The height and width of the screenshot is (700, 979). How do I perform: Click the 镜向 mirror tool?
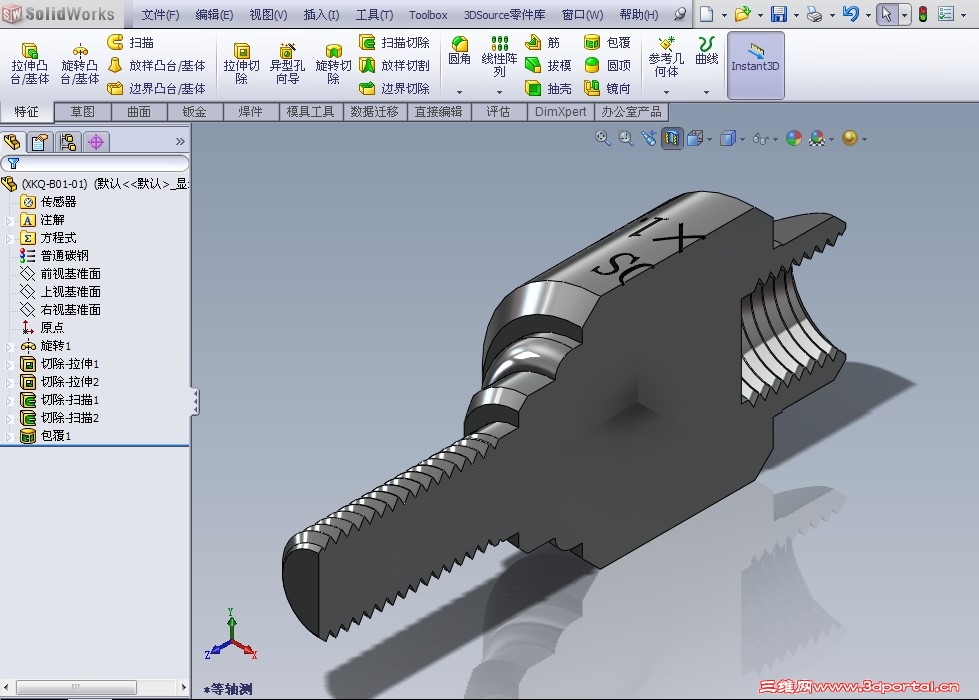(607, 89)
